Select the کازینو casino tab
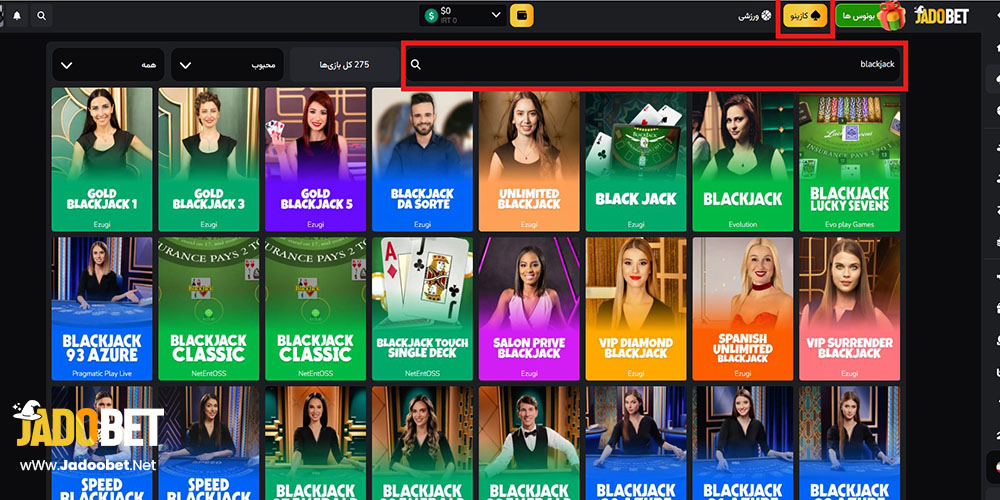This screenshot has height=500, width=1000. coord(806,15)
